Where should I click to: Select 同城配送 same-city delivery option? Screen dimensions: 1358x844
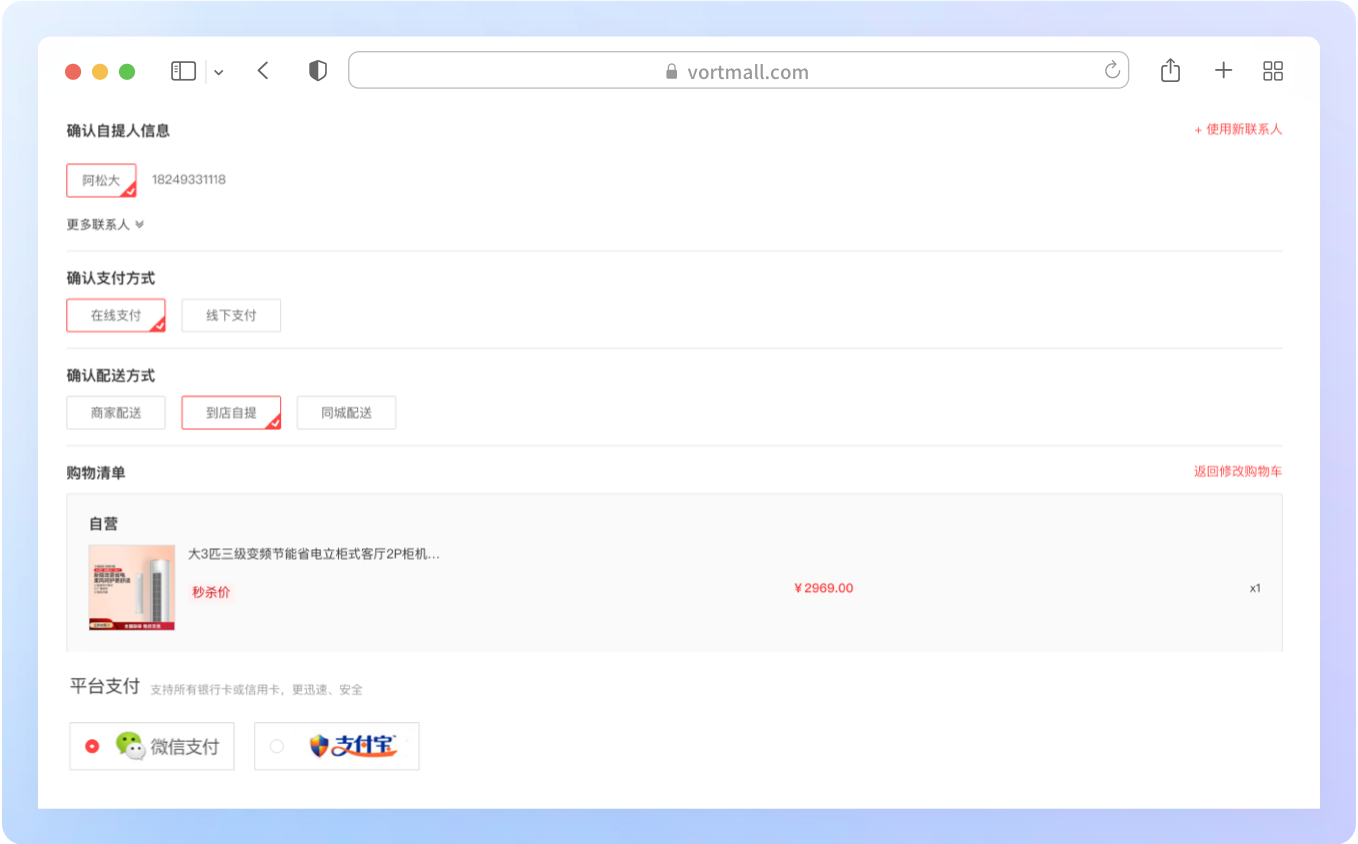[346, 413]
